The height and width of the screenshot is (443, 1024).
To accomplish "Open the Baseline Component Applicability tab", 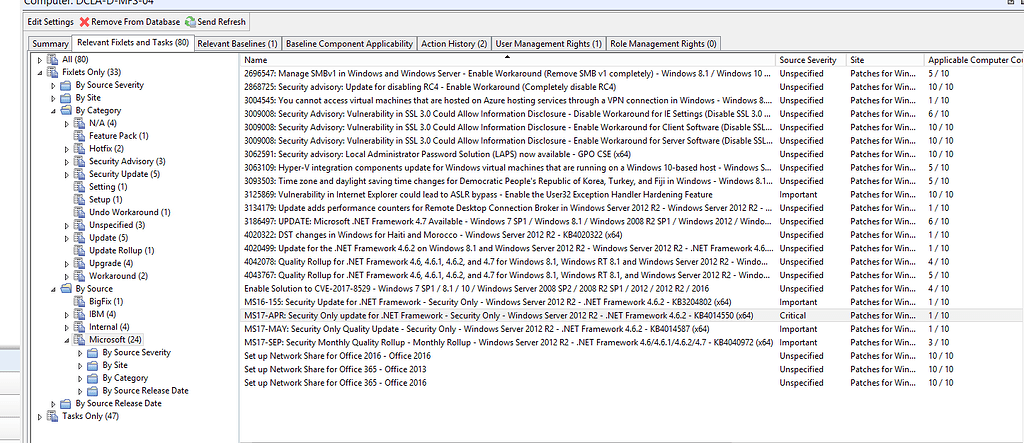I will tap(349, 44).
